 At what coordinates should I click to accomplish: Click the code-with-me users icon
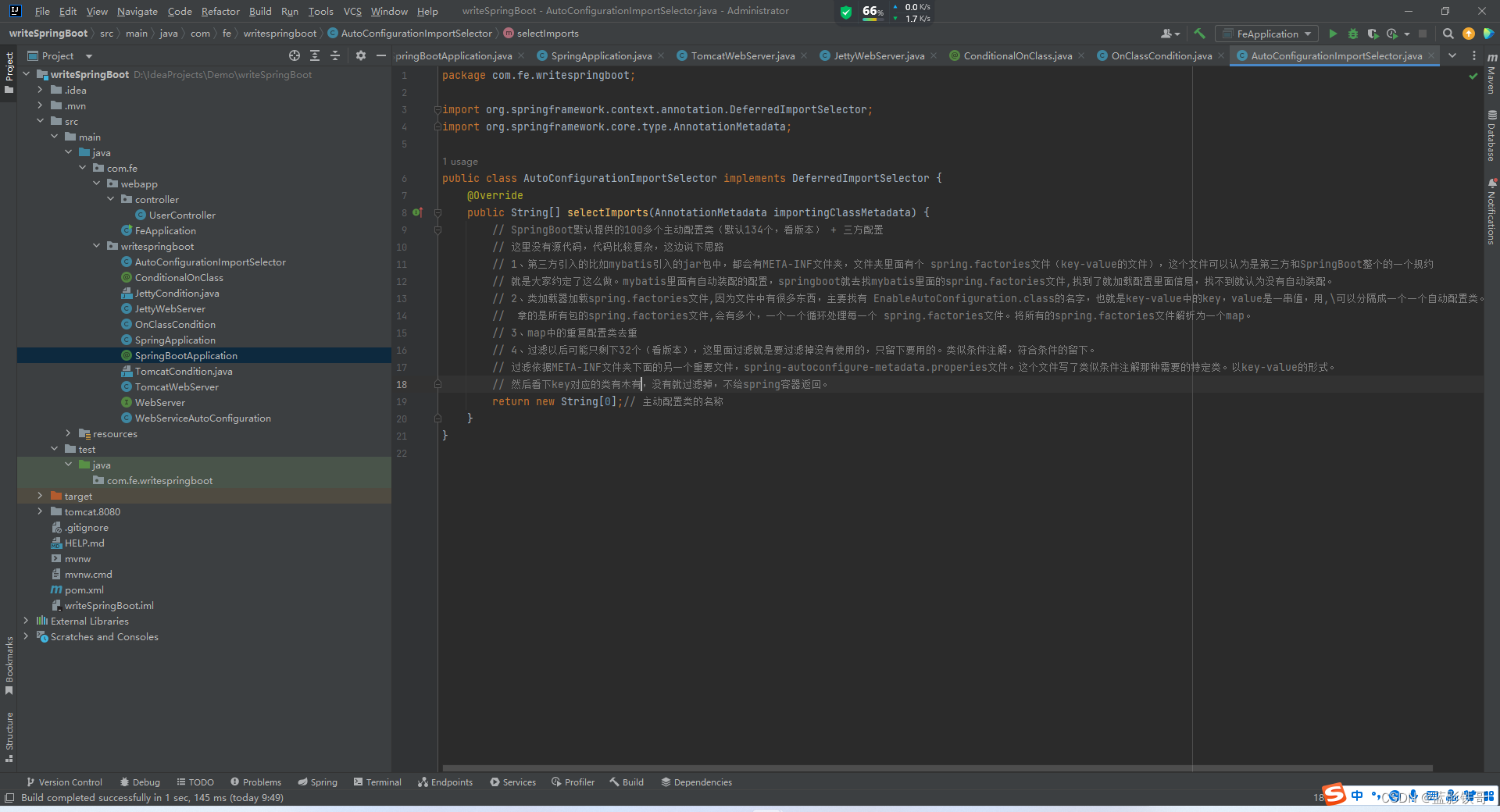point(1170,34)
